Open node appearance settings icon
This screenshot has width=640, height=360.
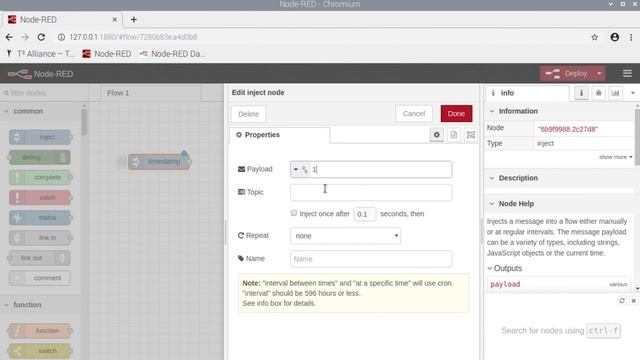point(471,135)
